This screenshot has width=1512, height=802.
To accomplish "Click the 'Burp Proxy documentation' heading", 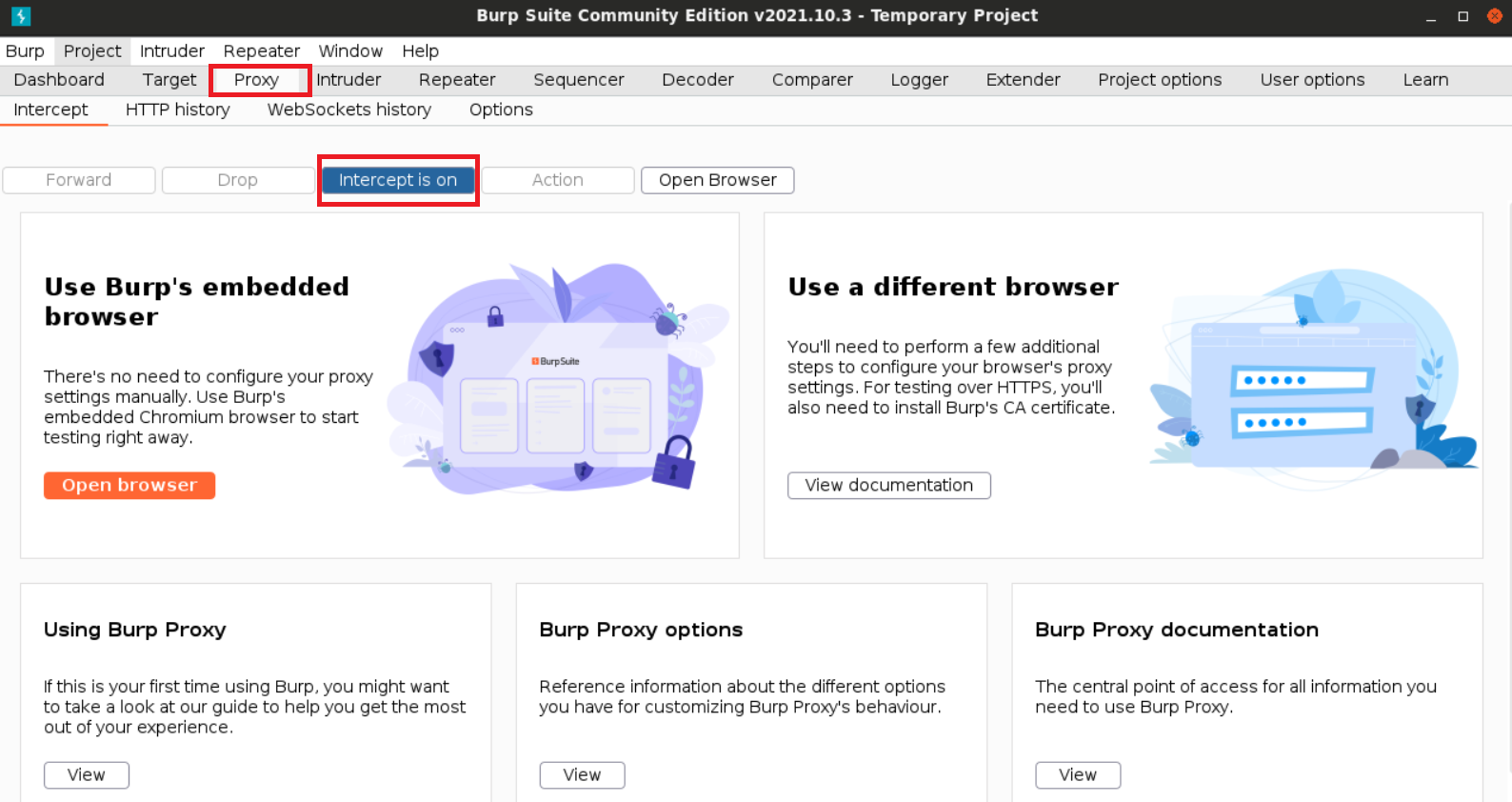I will click(x=1177, y=631).
